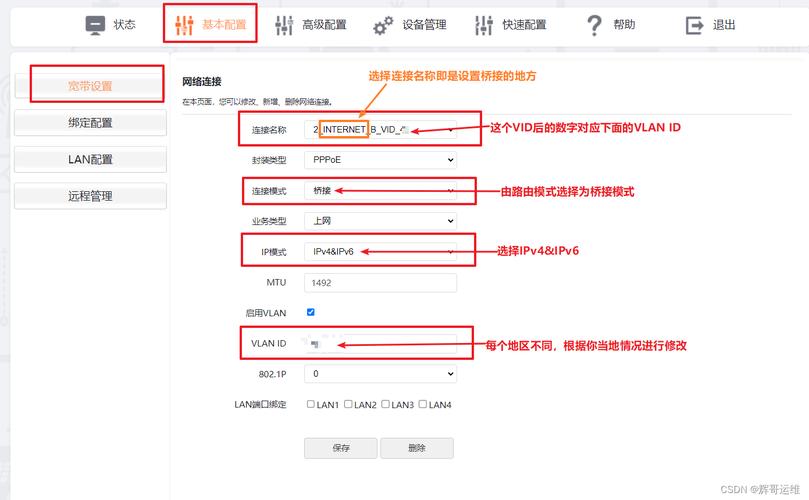The image size is (809, 500).
Task: Click the 启用VLAN label
Action: click(x=266, y=313)
